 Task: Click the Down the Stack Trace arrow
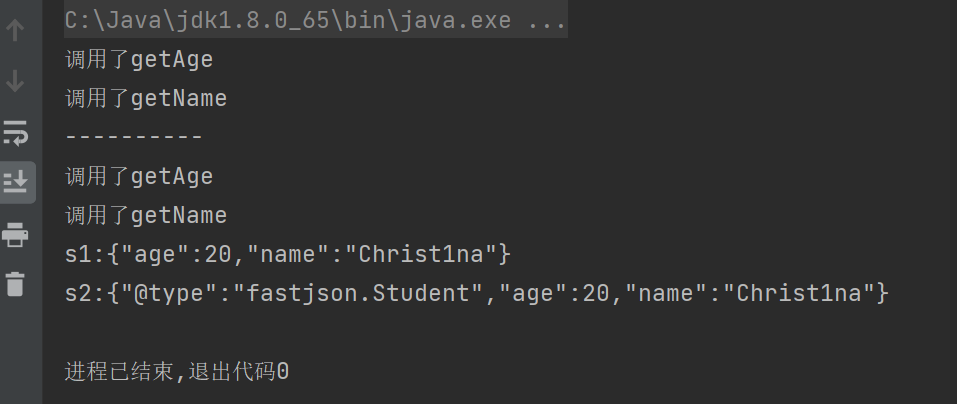(15, 81)
